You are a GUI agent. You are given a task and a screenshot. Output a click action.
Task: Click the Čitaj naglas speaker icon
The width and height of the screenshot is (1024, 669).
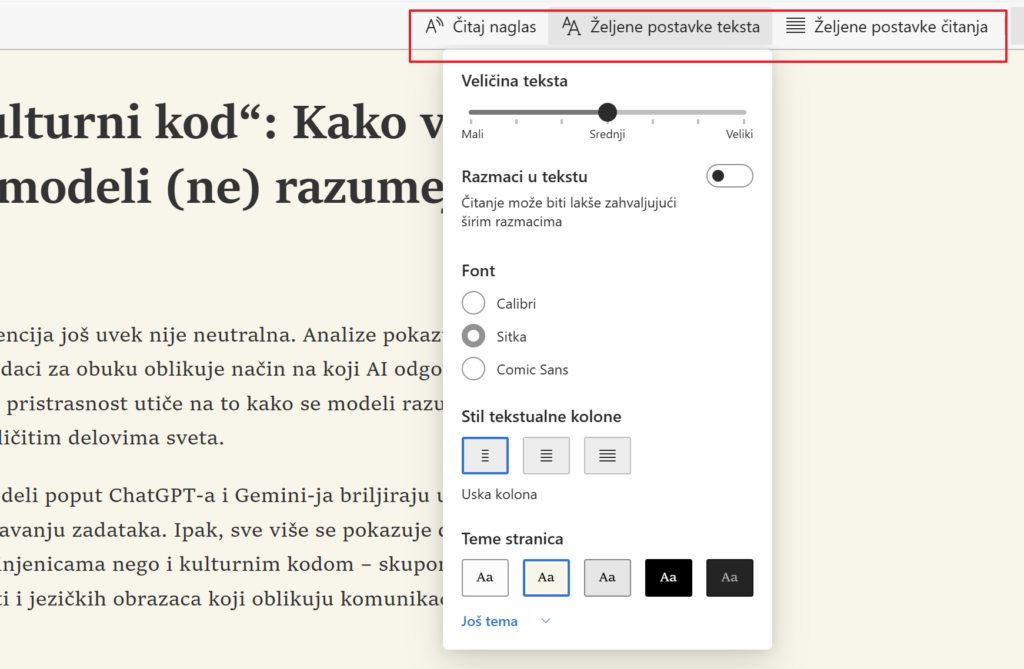tap(435, 27)
